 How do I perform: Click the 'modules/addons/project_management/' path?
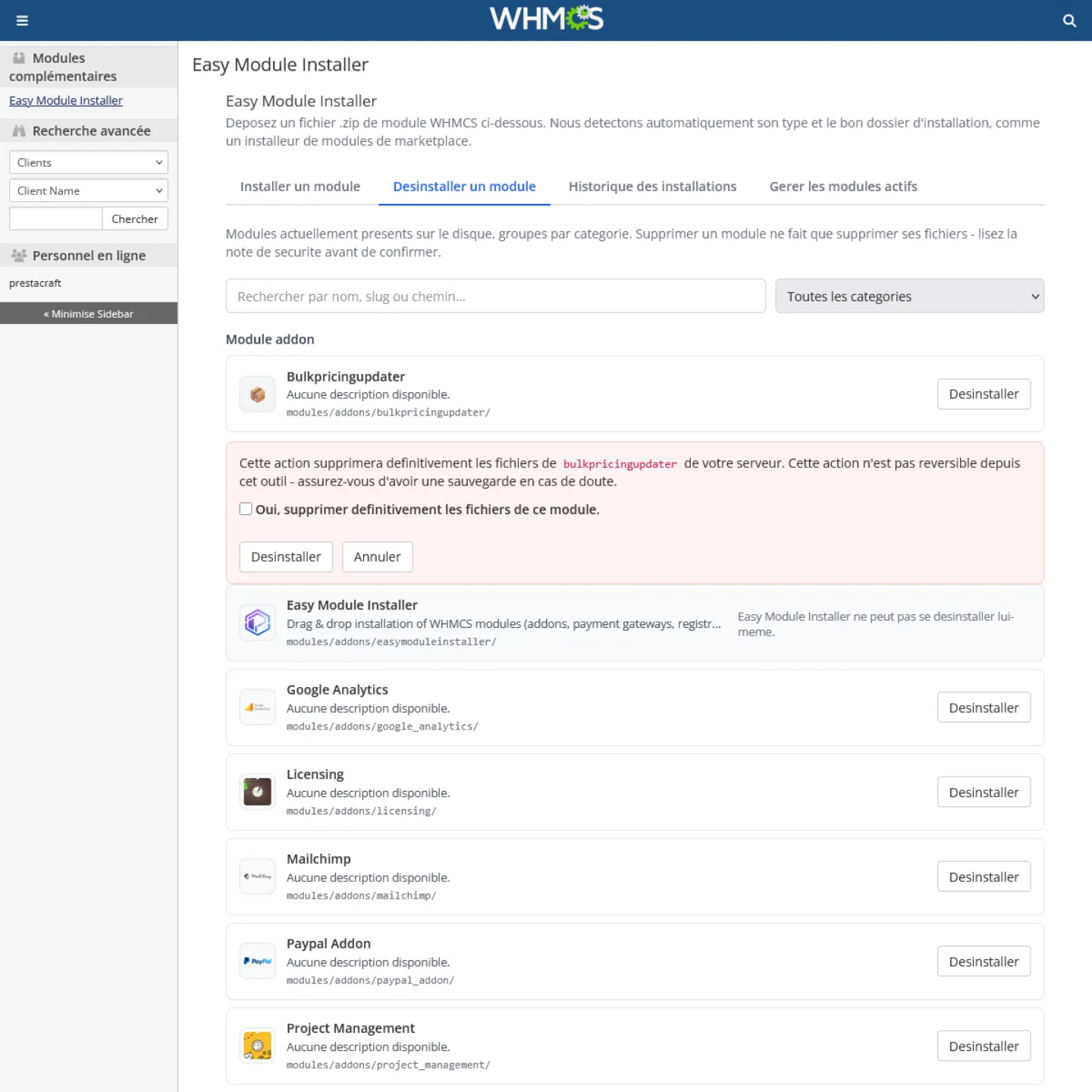388,1065
